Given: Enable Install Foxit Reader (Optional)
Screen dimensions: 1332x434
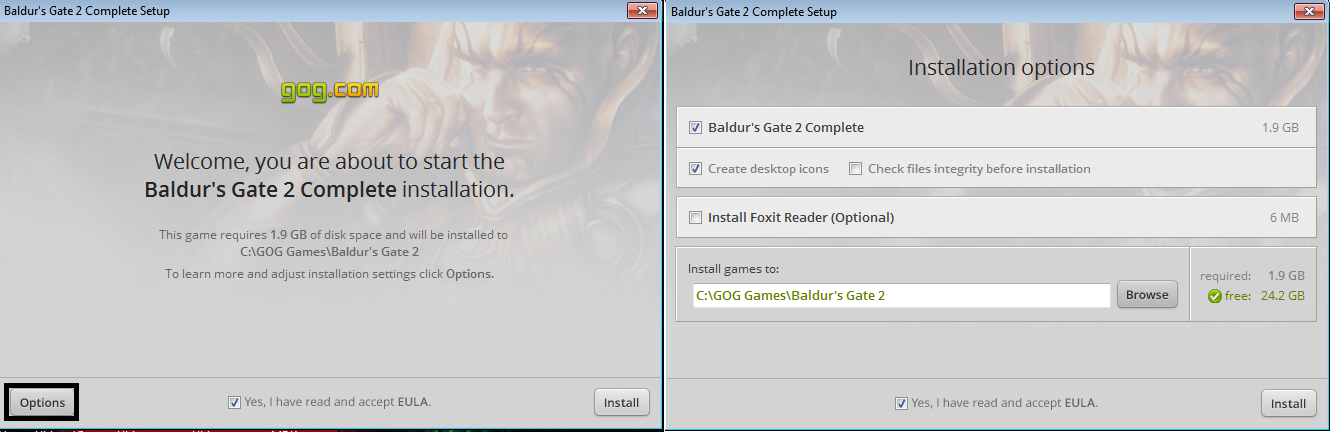Looking at the screenshot, I should coord(695,217).
